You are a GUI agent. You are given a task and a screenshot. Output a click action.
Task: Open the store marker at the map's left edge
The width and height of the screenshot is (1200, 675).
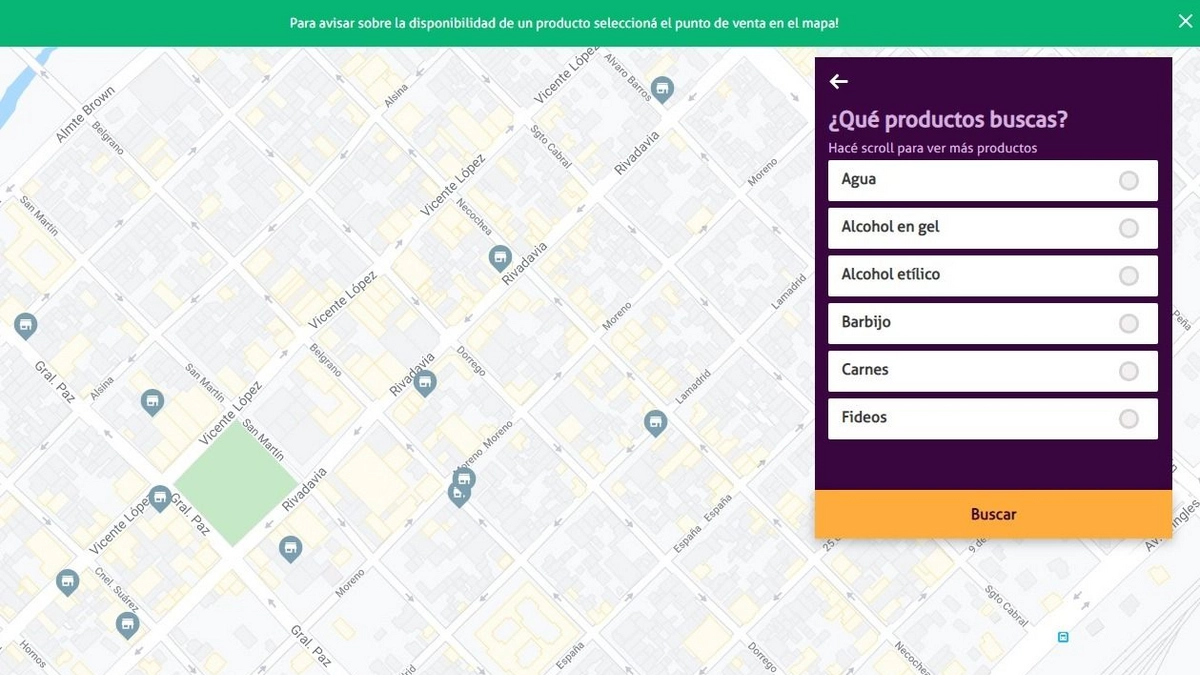pyautogui.click(x=25, y=325)
